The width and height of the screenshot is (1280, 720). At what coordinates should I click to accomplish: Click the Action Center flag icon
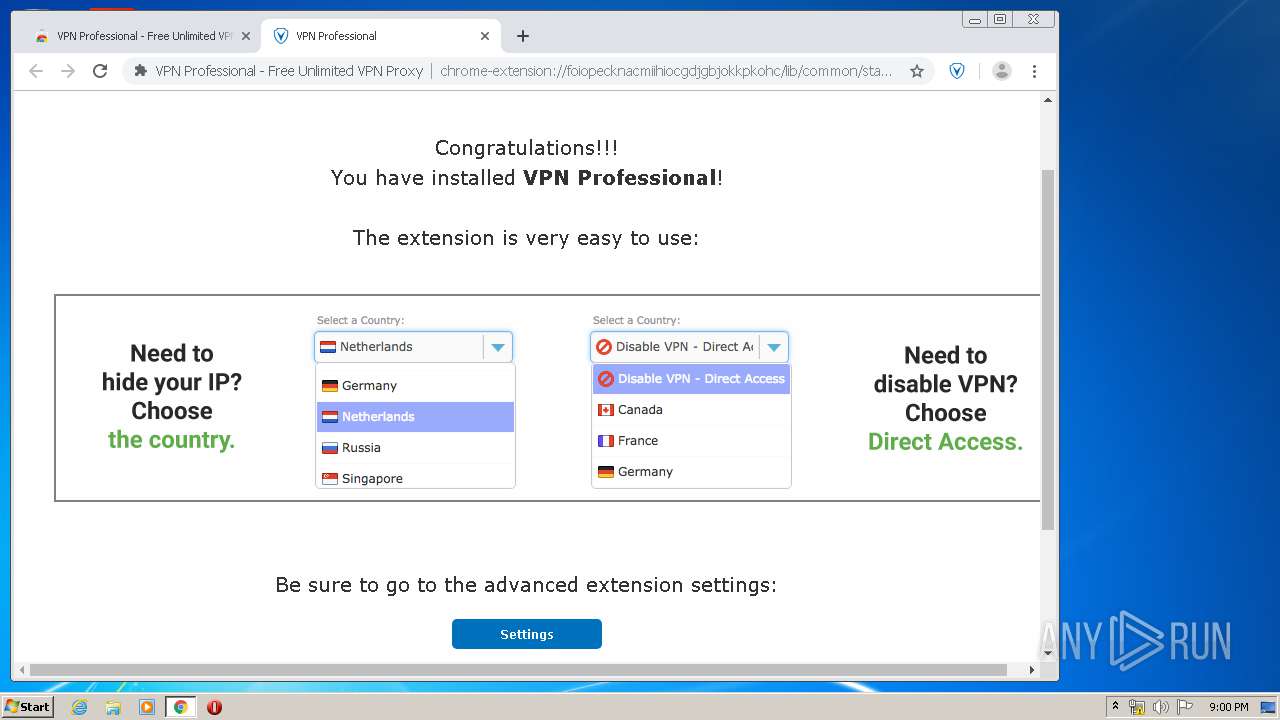1185,707
